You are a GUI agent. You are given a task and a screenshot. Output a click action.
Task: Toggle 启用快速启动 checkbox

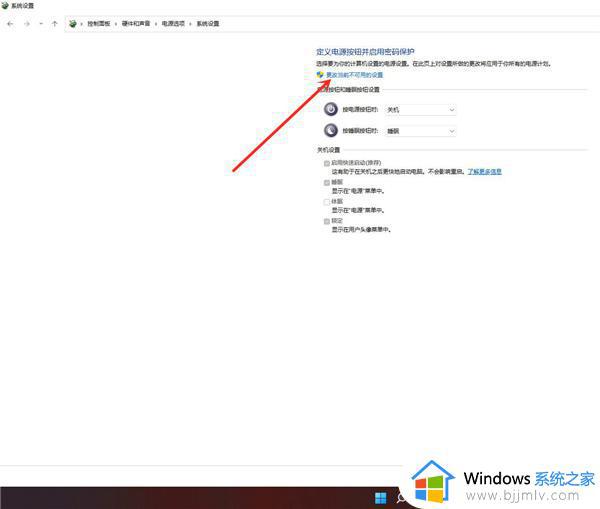326,162
